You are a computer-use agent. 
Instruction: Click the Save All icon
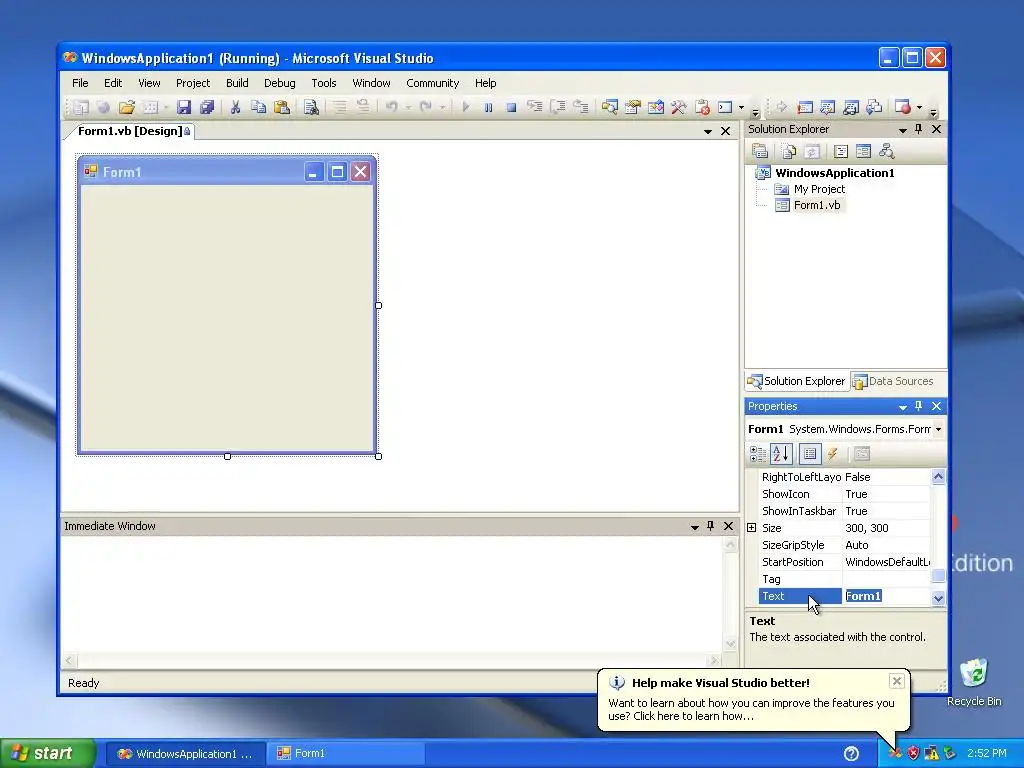point(207,107)
